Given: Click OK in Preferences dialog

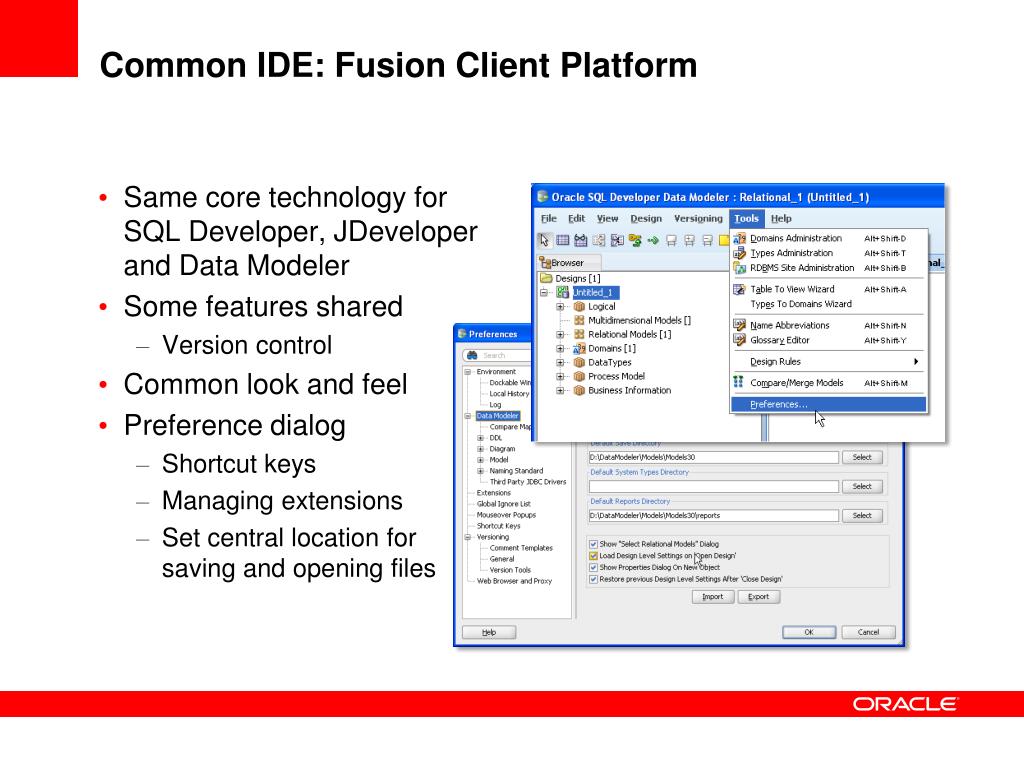Looking at the screenshot, I should click(809, 632).
